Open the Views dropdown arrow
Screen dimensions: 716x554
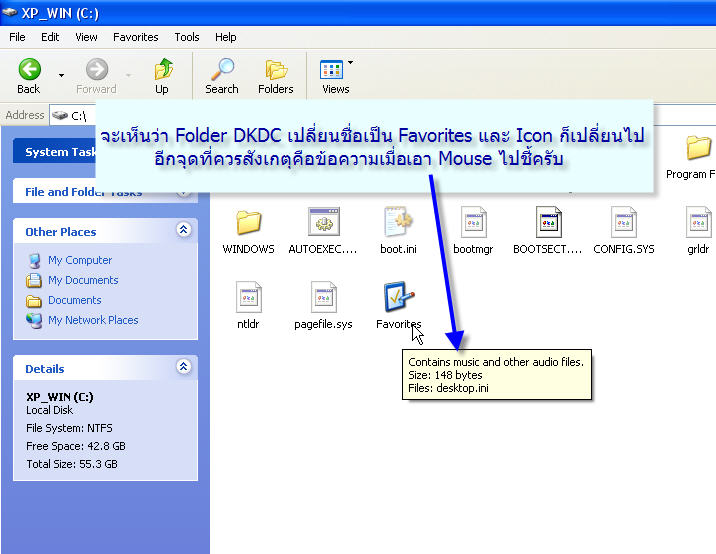[350, 62]
